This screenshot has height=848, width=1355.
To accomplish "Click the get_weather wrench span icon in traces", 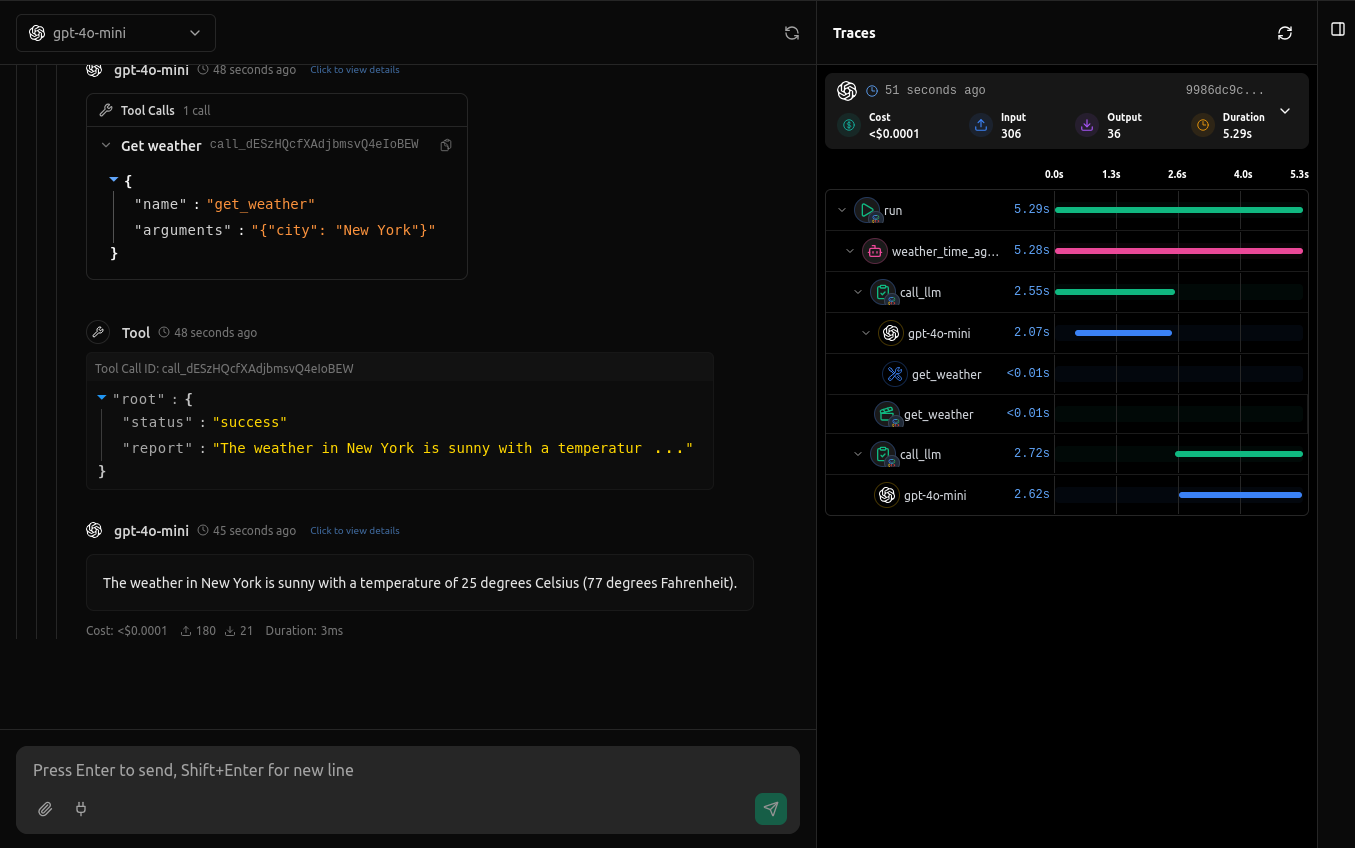I will click(x=892, y=373).
